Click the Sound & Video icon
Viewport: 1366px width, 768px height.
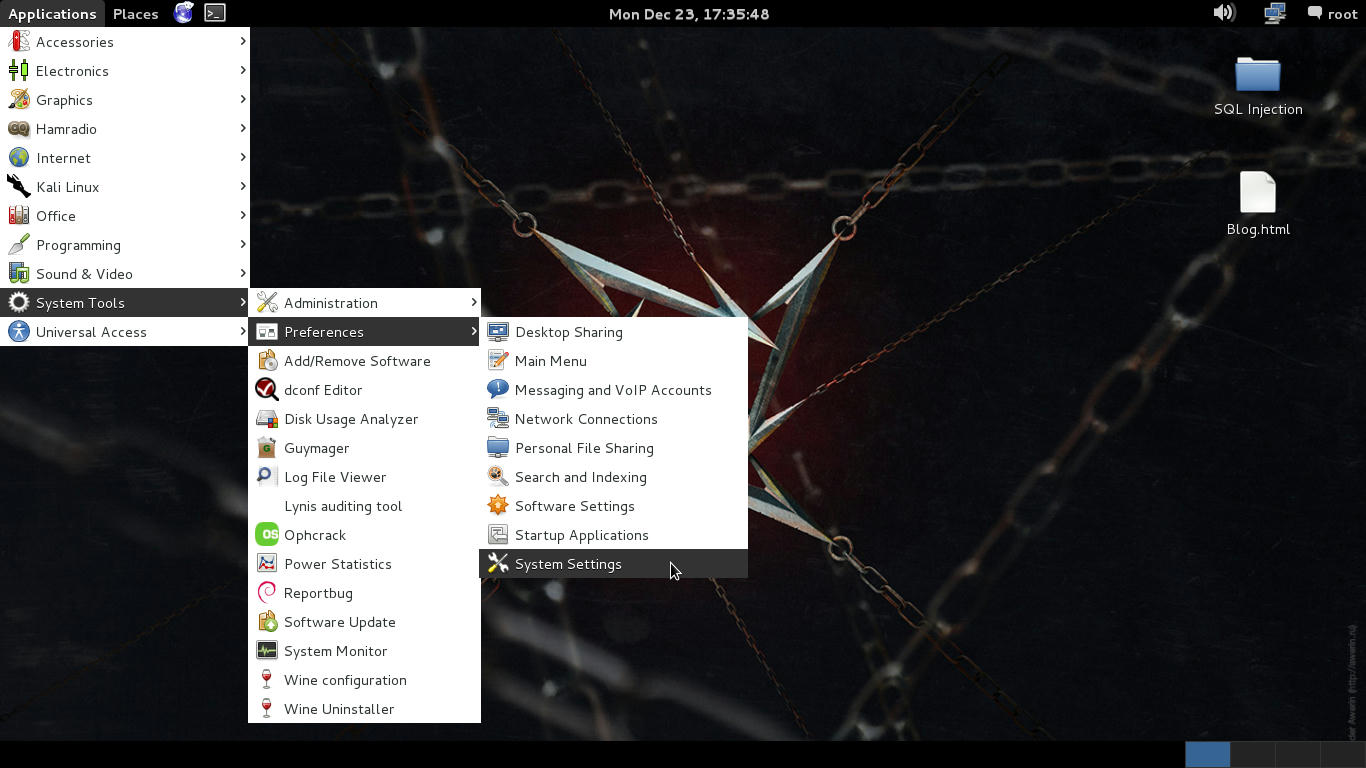(x=19, y=274)
